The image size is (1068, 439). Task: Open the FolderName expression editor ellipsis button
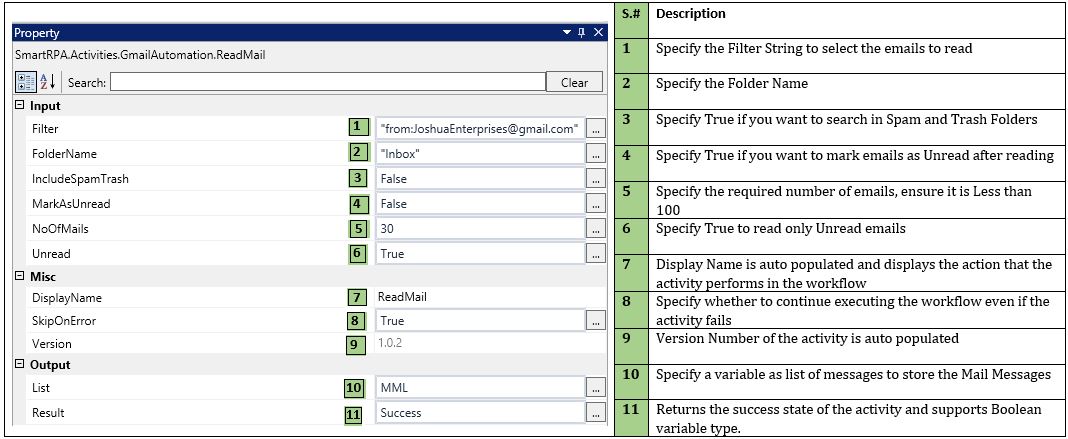coord(596,154)
